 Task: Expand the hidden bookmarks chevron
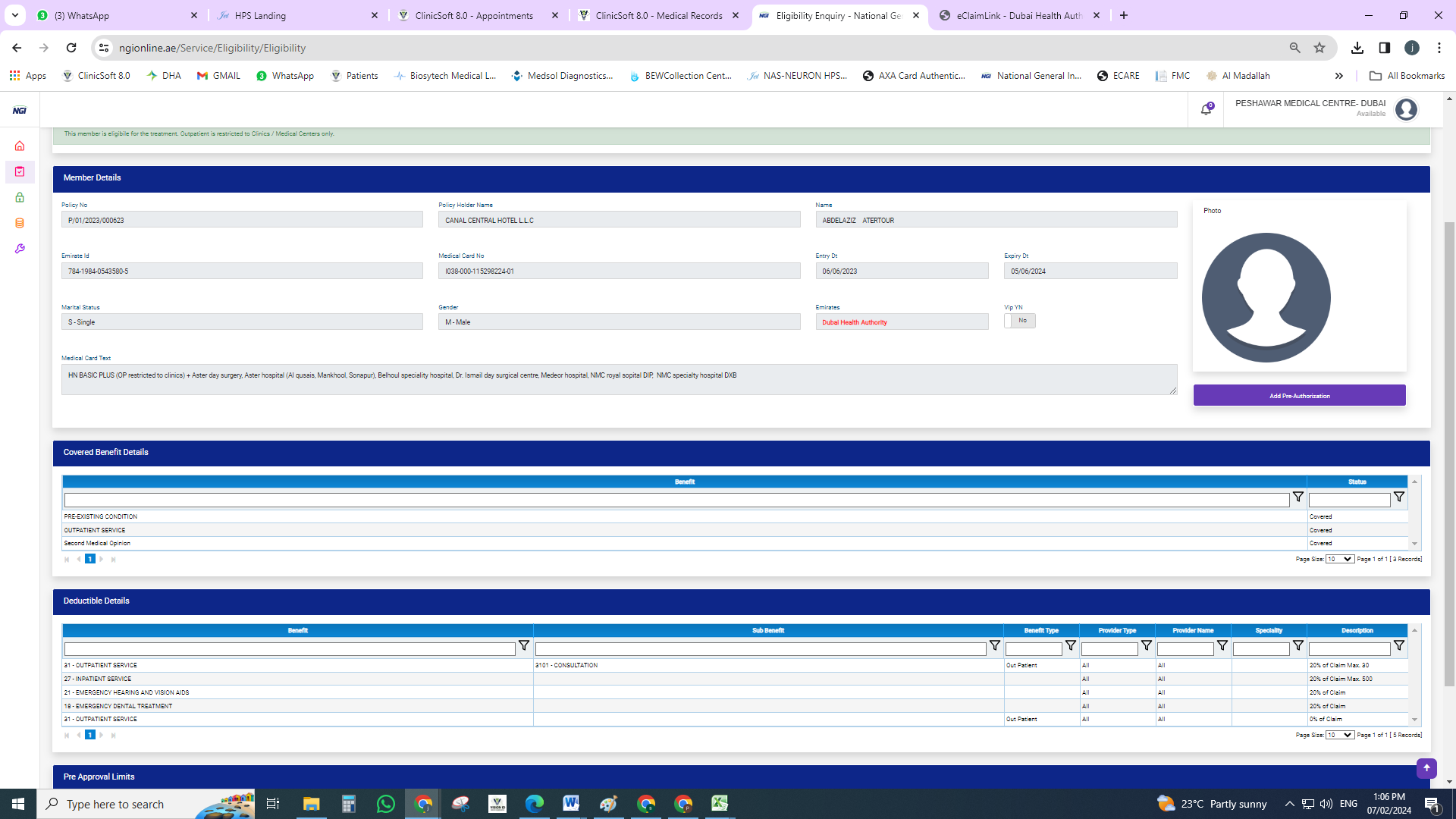1339,76
